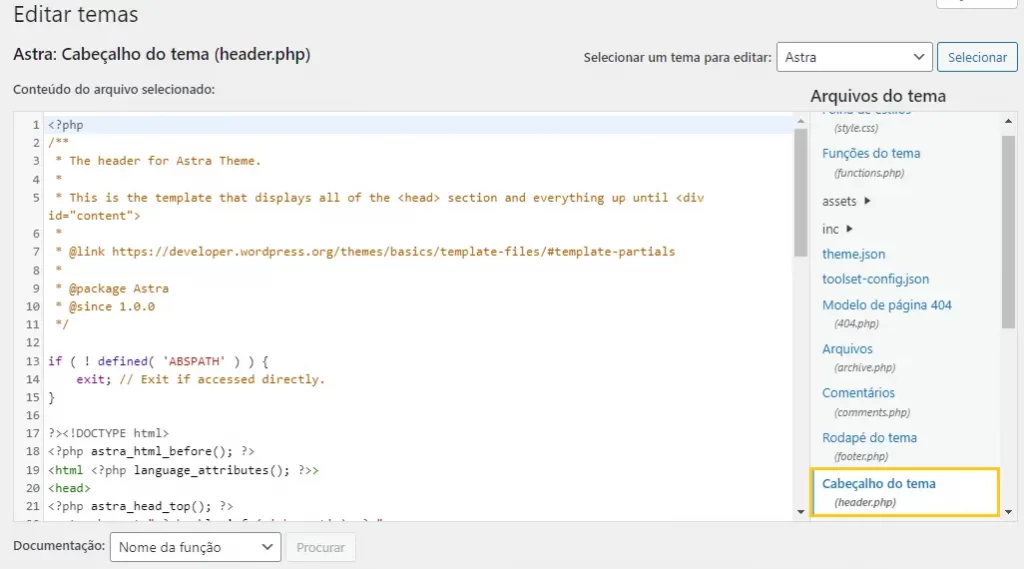Click @since 1.0.0 comment on line 10
Viewport: 1024px width, 569px height.
tap(112, 306)
